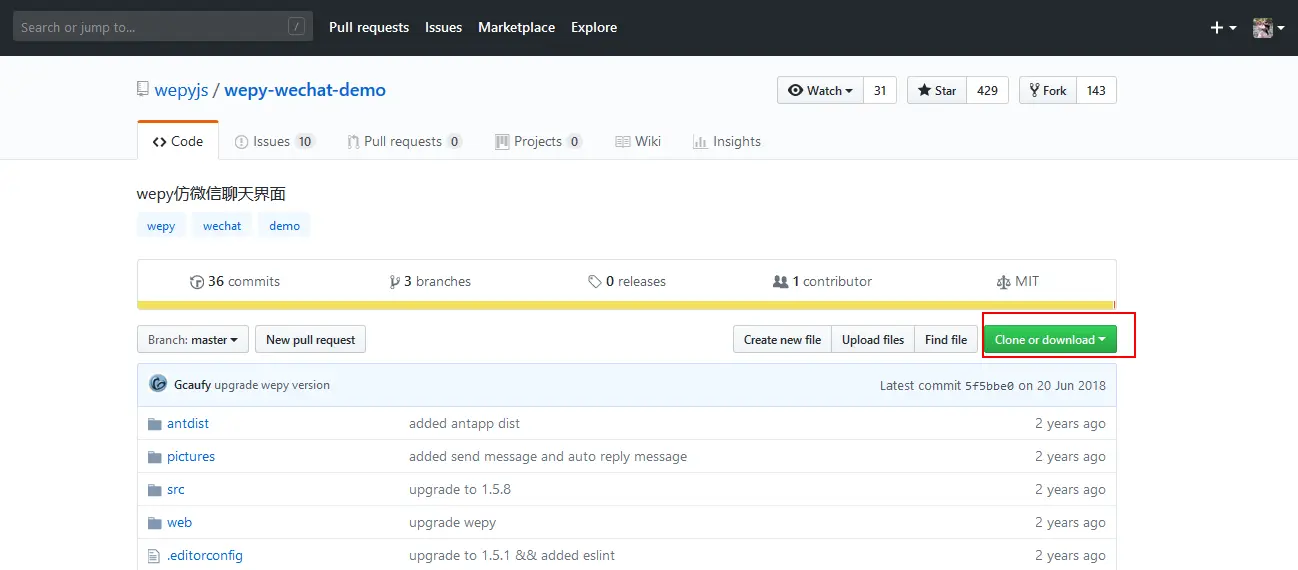Click the contributors people icon

[780, 282]
